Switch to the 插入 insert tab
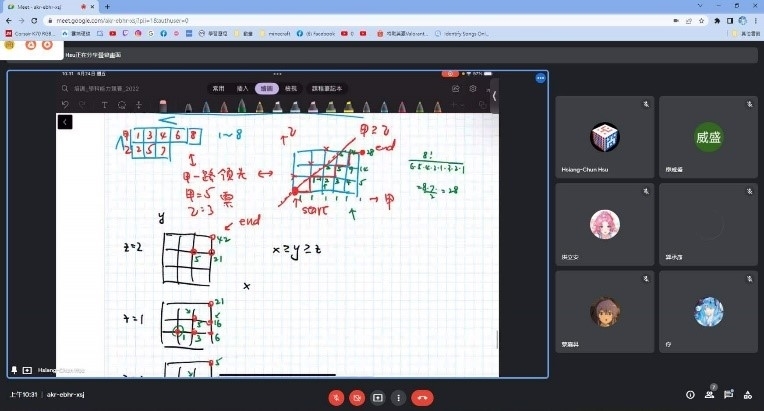The image size is (764, 411). [x=242, y=88]
